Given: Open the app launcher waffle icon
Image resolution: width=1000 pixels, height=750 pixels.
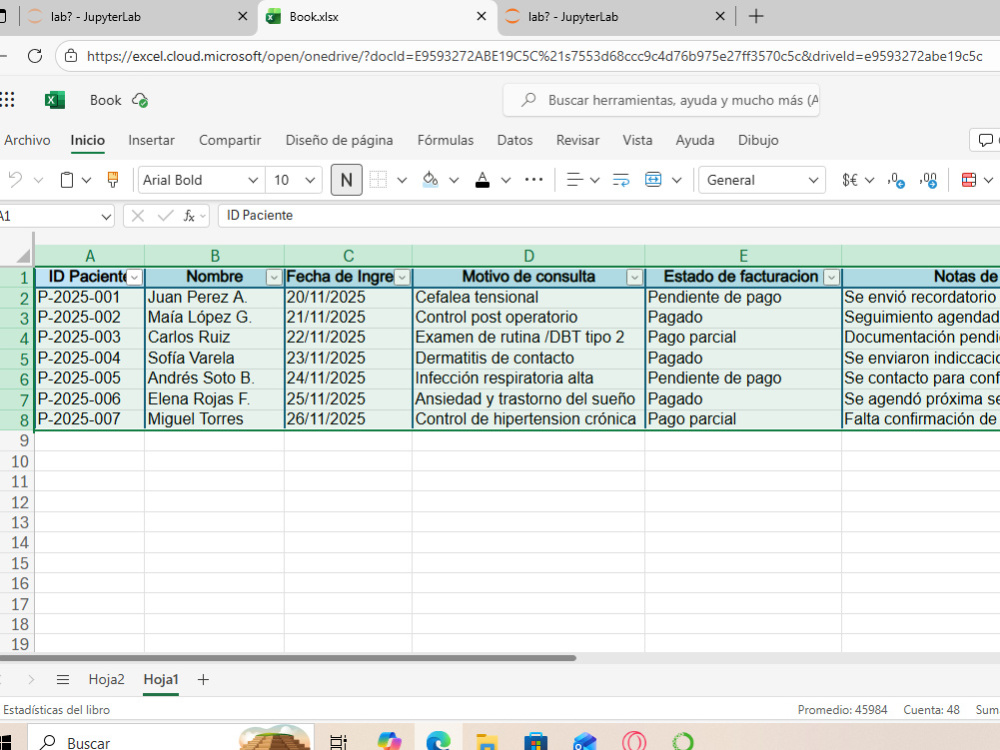Looking at the screenshot, I should tap(7, 99).
